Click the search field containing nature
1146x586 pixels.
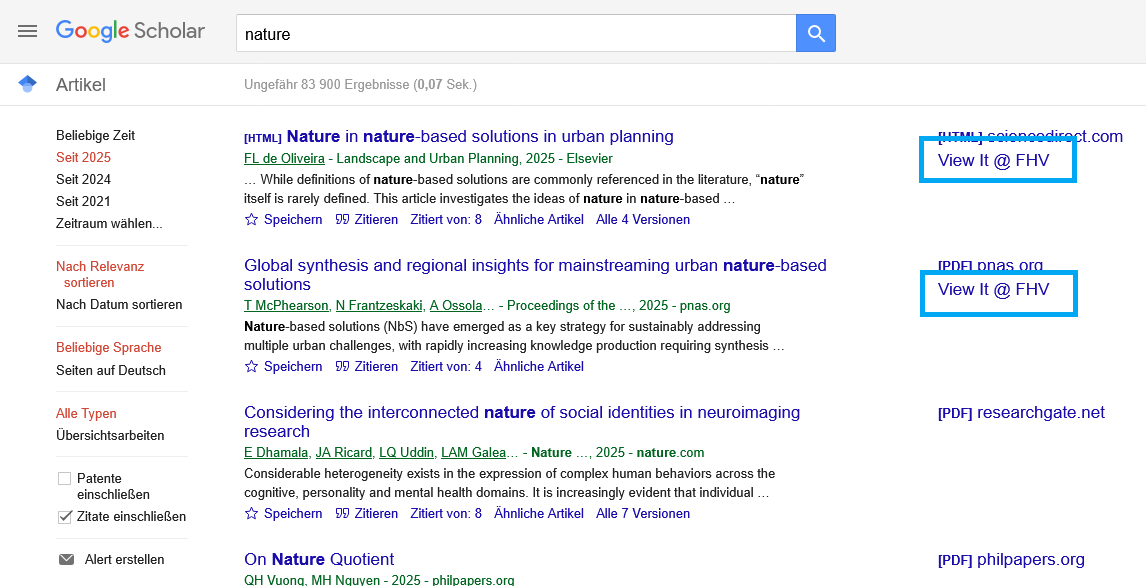point(515,34)
